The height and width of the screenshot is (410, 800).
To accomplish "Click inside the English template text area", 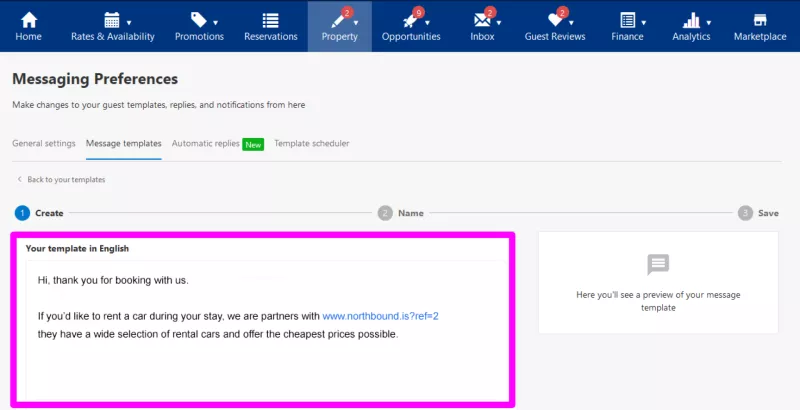I will click(x=265, y=330).
